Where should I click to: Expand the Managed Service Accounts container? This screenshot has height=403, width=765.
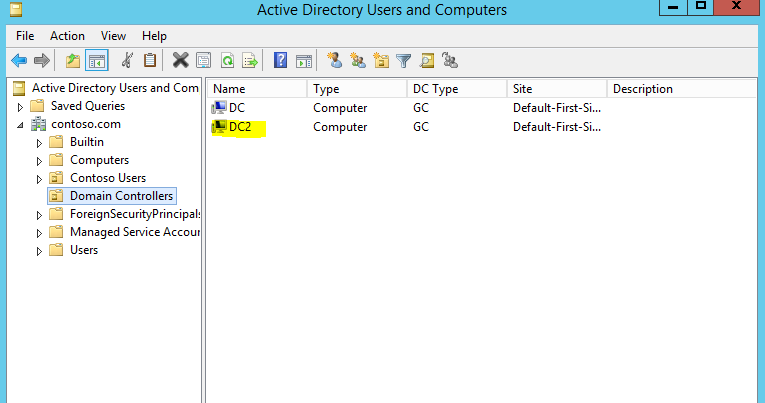39,233
